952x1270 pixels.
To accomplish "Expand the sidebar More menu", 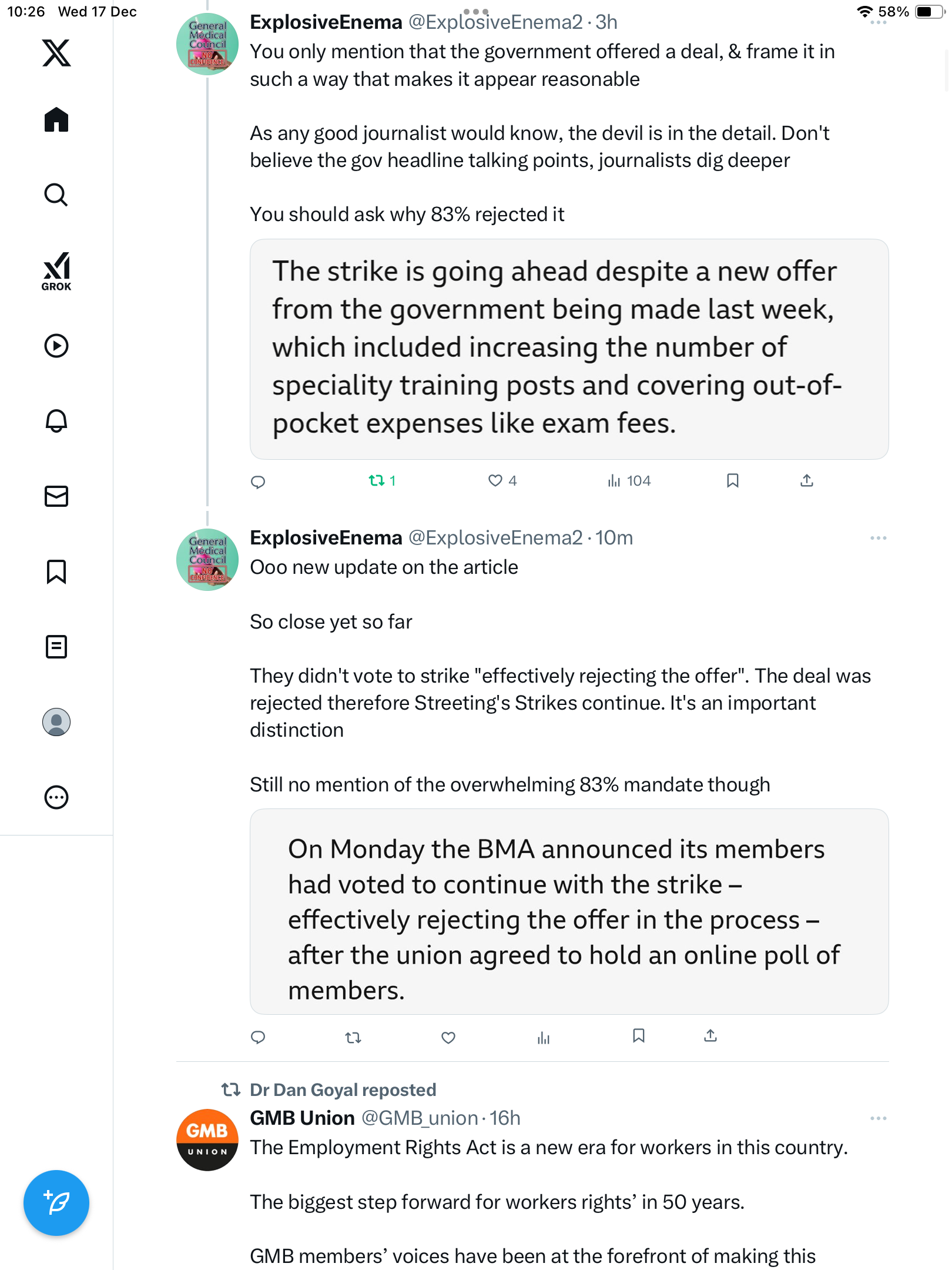I will click(56, 797).
